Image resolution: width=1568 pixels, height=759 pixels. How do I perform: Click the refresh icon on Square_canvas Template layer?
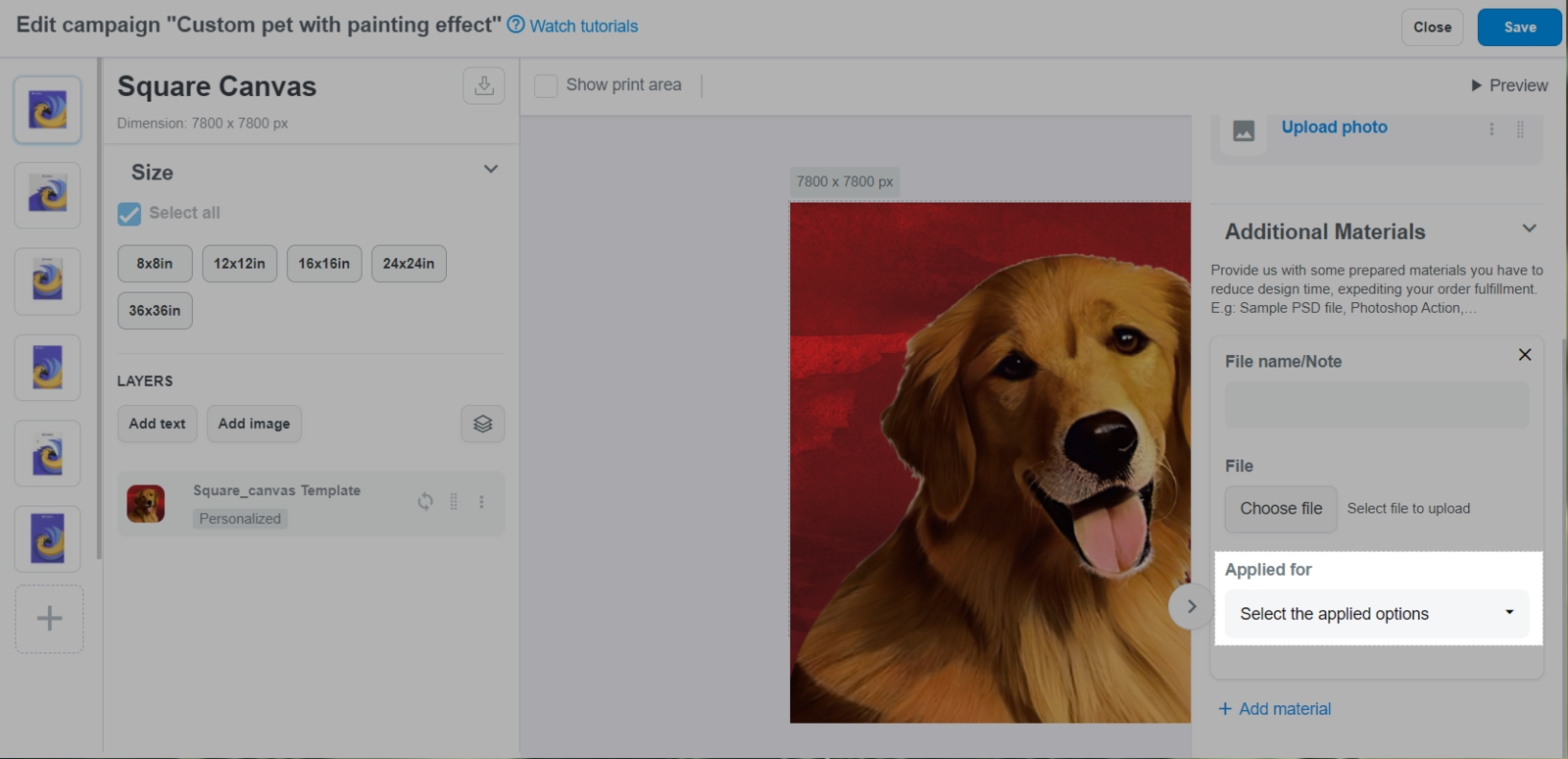click(425, 501)
